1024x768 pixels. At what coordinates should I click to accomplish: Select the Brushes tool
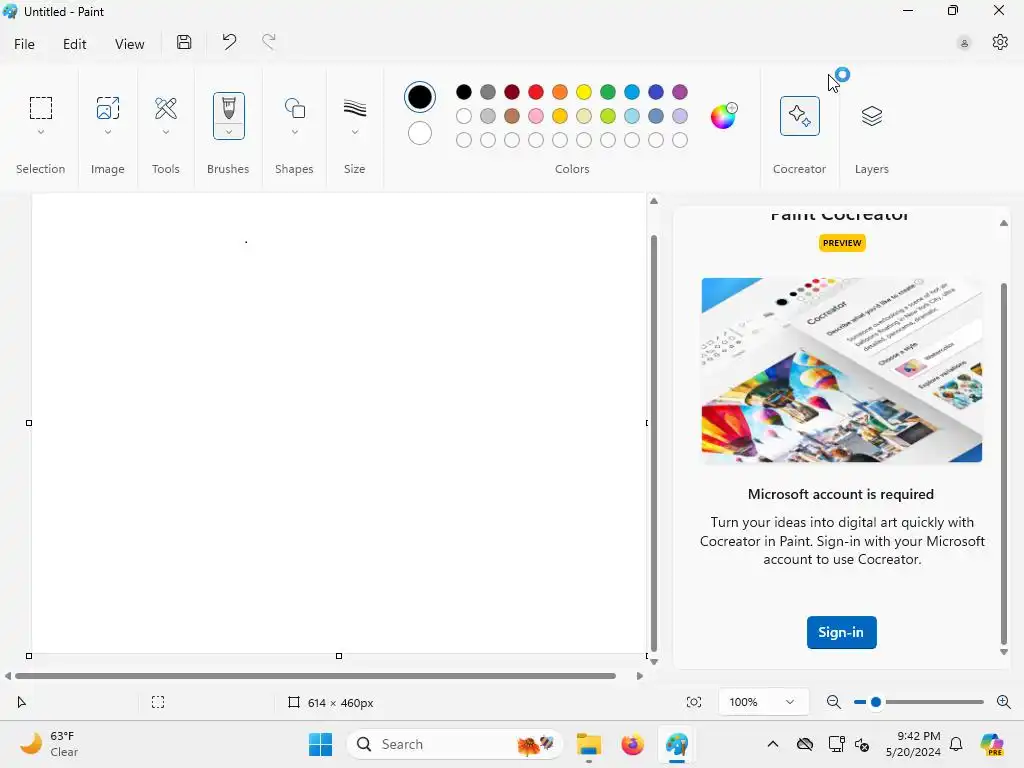click(x=229, y=108)
